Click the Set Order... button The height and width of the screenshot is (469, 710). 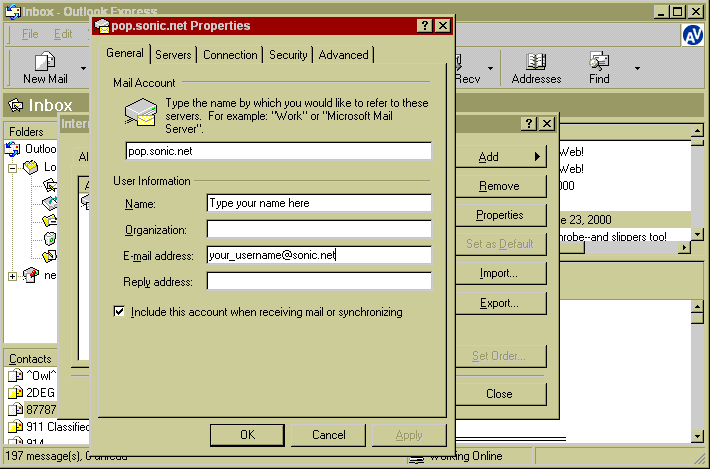tap(501, 356)
